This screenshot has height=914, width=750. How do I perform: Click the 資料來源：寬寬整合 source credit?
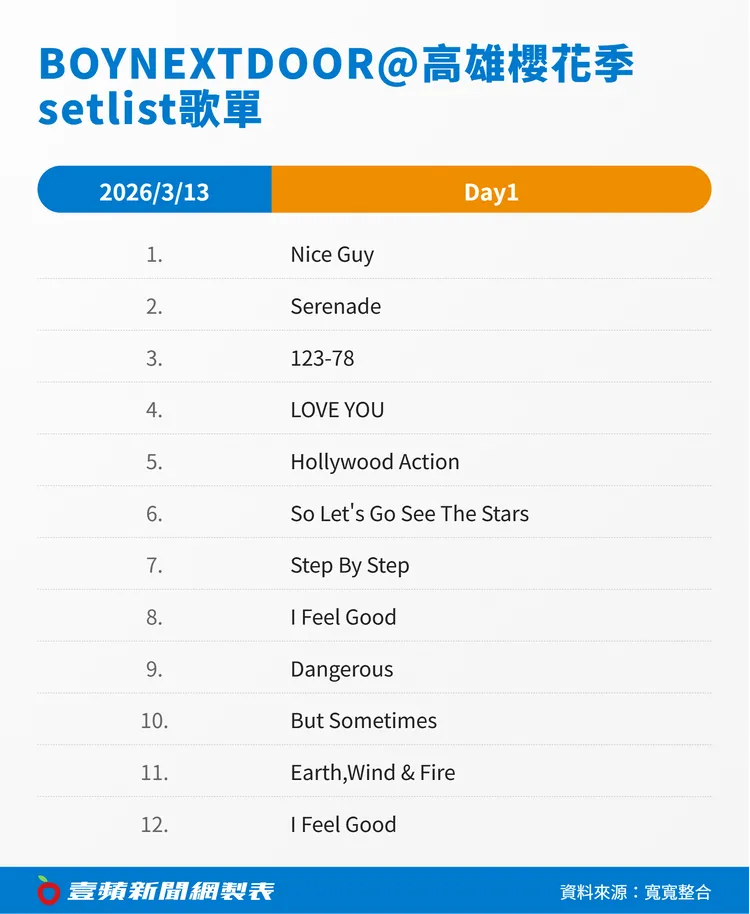[x=635, y=891]
